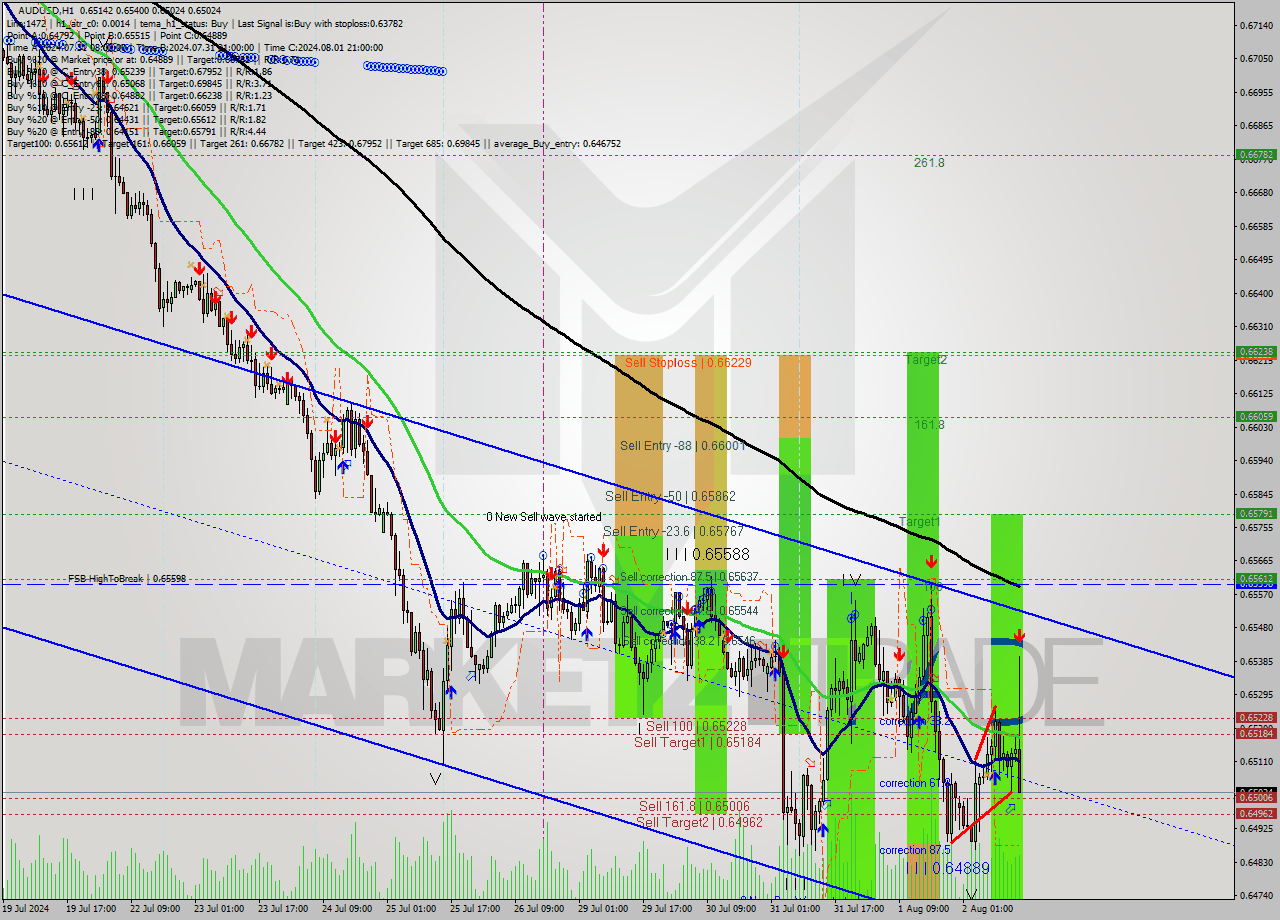
Task: Click the blue 'correction 61.8' label
Action: pos(915,783)
